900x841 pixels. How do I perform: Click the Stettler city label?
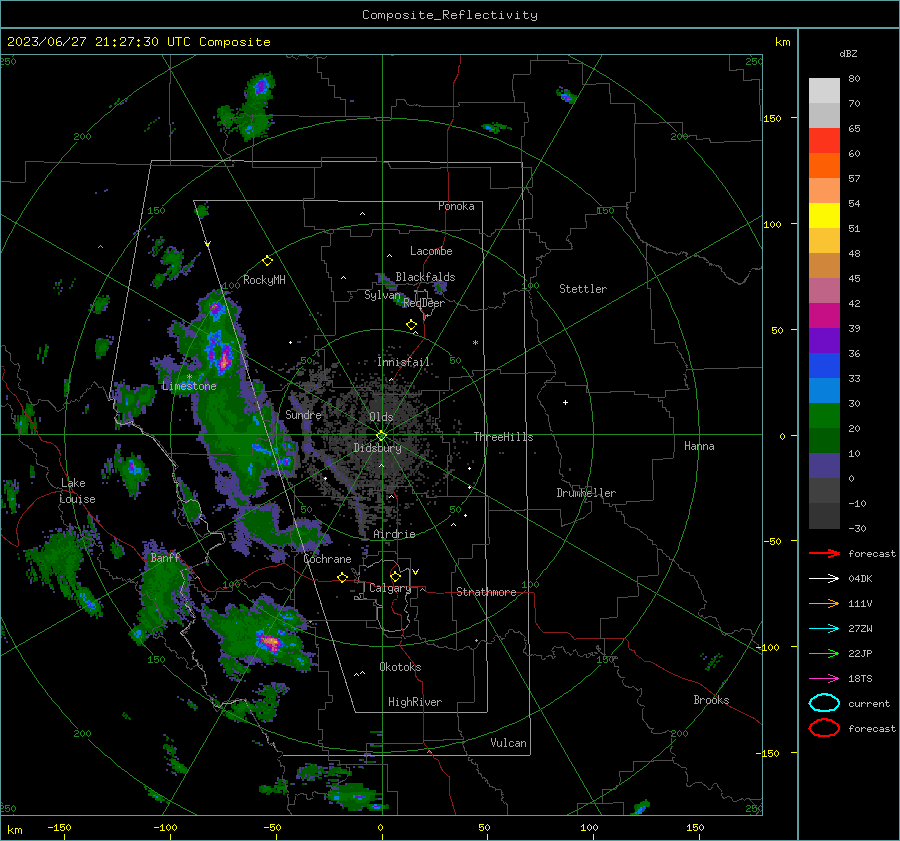tap(583, 289)
